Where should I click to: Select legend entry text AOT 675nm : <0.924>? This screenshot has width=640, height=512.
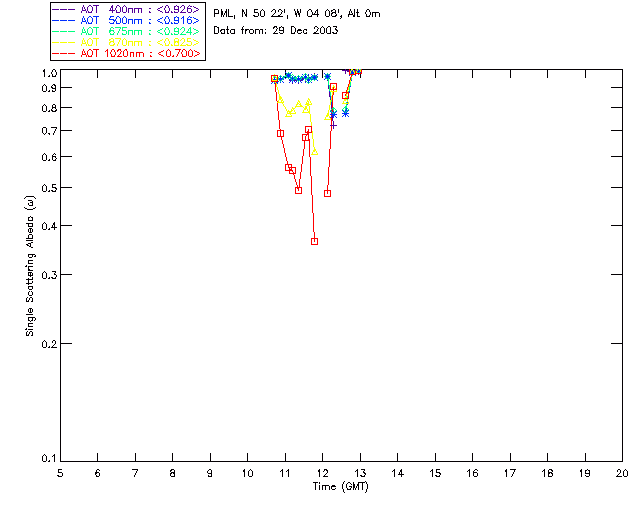coord(140,31)
